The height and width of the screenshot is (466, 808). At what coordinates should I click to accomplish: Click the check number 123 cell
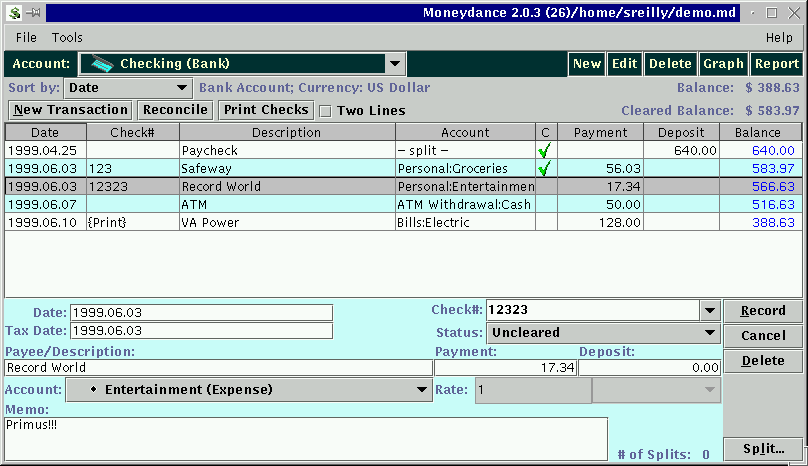132,169
